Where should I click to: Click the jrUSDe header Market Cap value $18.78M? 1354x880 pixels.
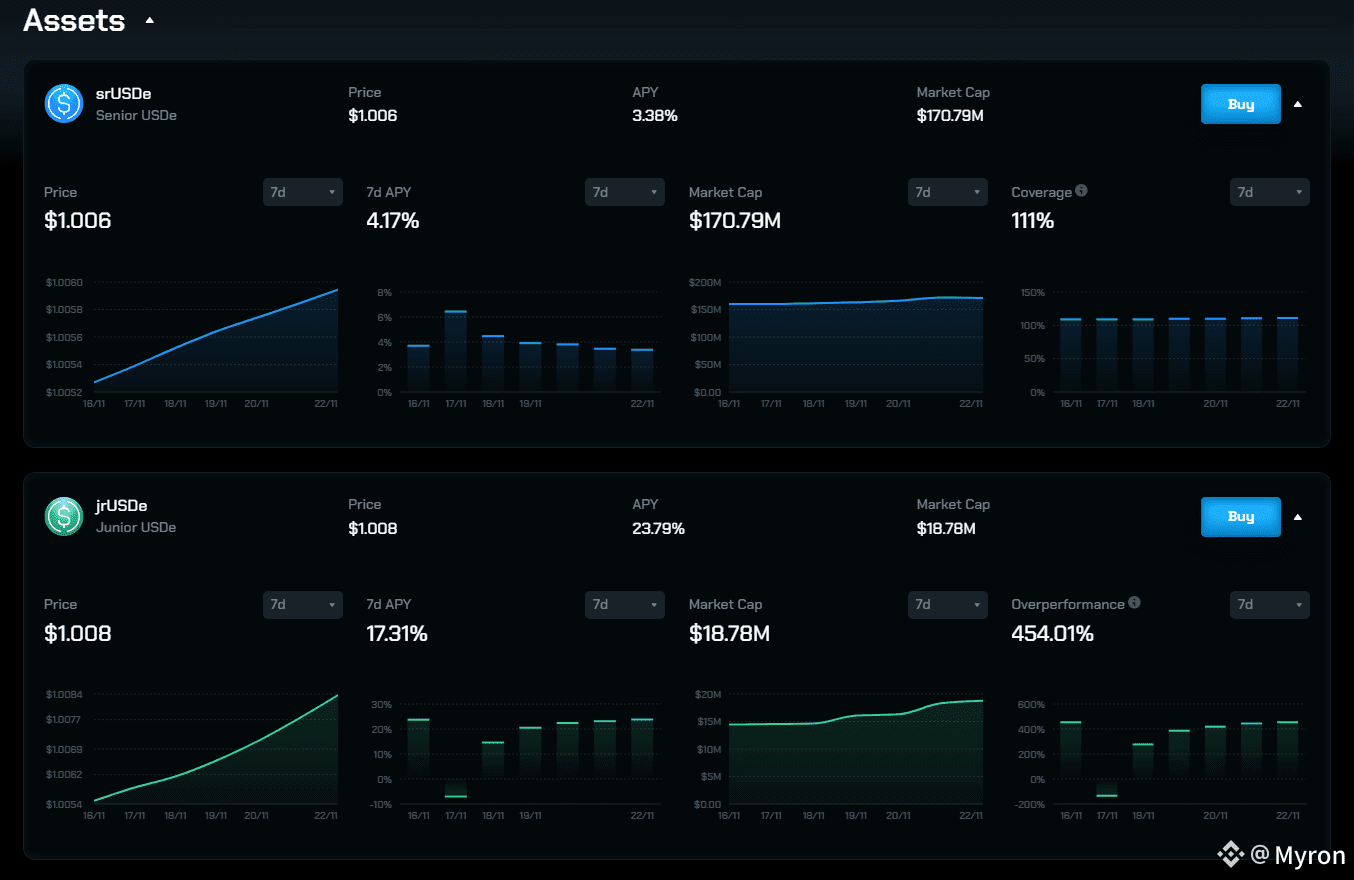[x=946, y=528]
